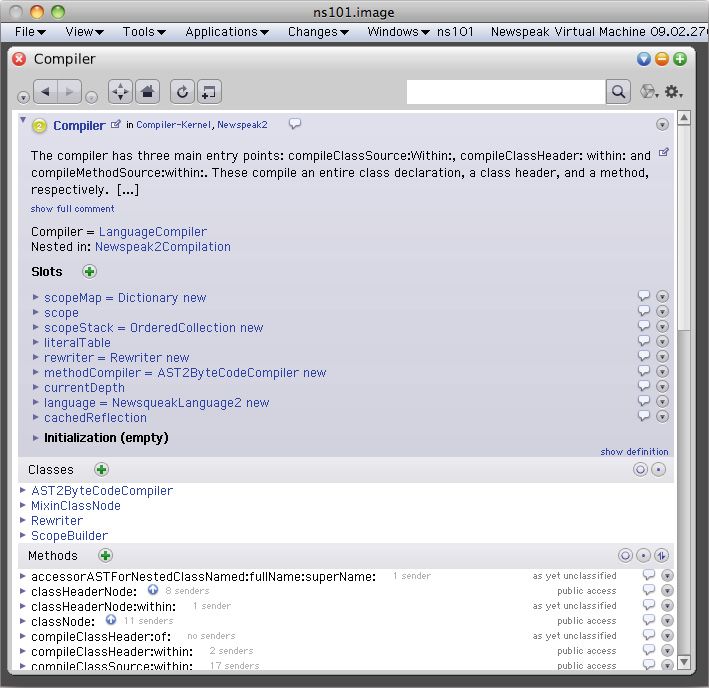Expand the scopeStack slot row
The height and width of the screenshot is (688, 709).
(x=35, y=327)
